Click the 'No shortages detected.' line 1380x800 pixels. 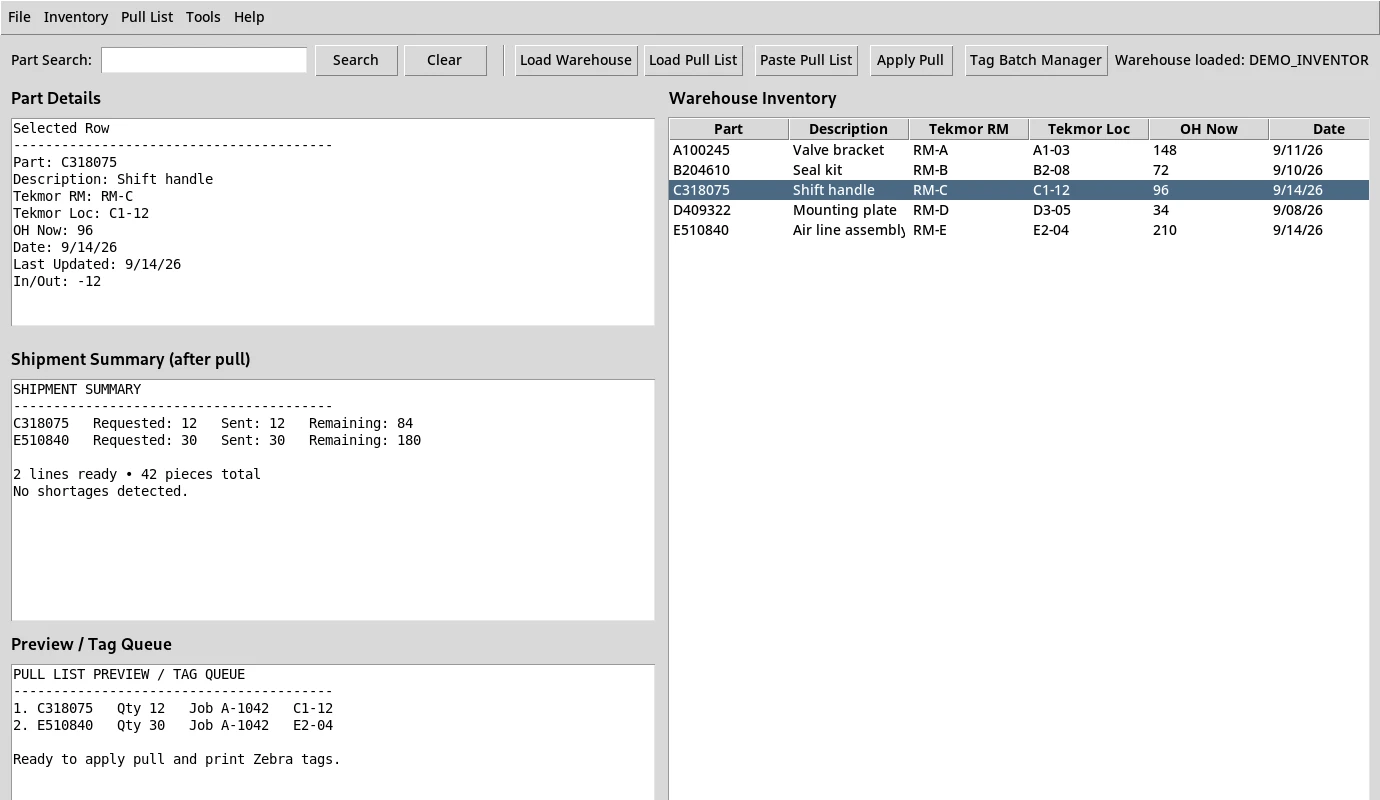101,491
